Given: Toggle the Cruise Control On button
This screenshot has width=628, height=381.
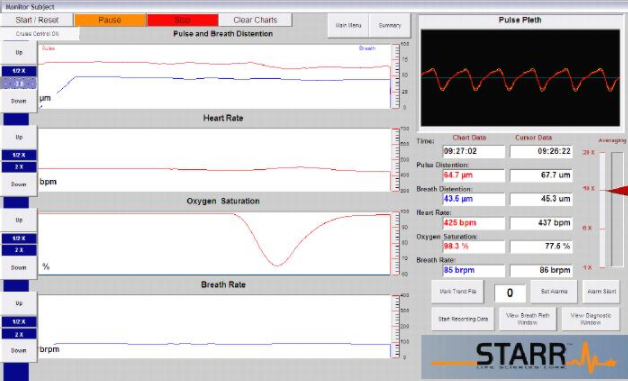Looking at the screenshot, I should (x=38, y=34).
